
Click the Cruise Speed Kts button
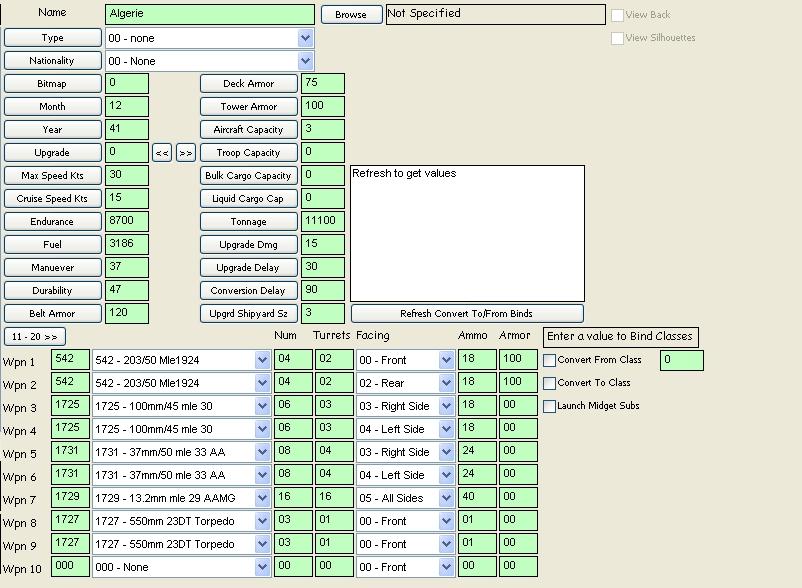click(x=53, y=198)
